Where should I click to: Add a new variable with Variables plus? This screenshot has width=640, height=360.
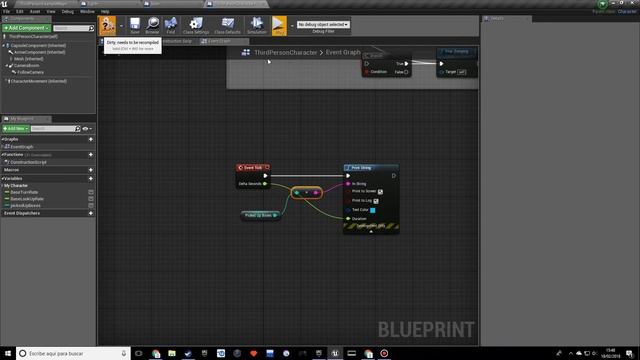click(x=91, y=178)
